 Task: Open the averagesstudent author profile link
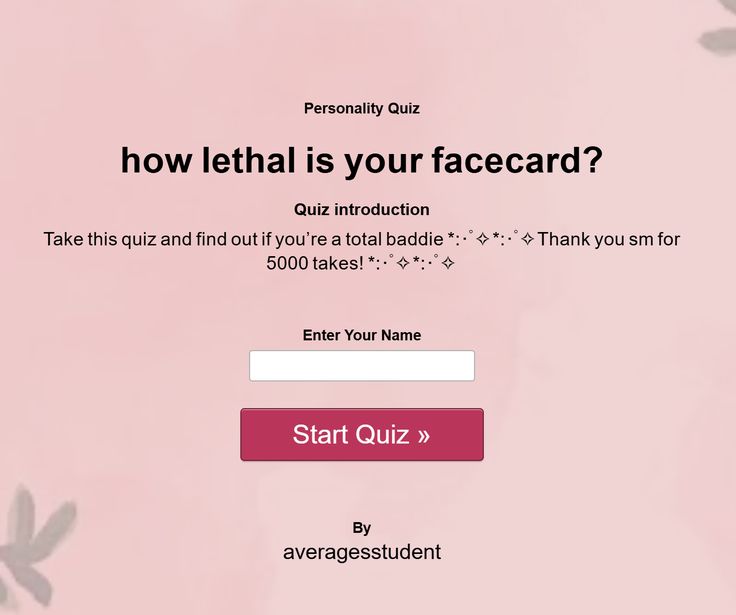[361, 552]
